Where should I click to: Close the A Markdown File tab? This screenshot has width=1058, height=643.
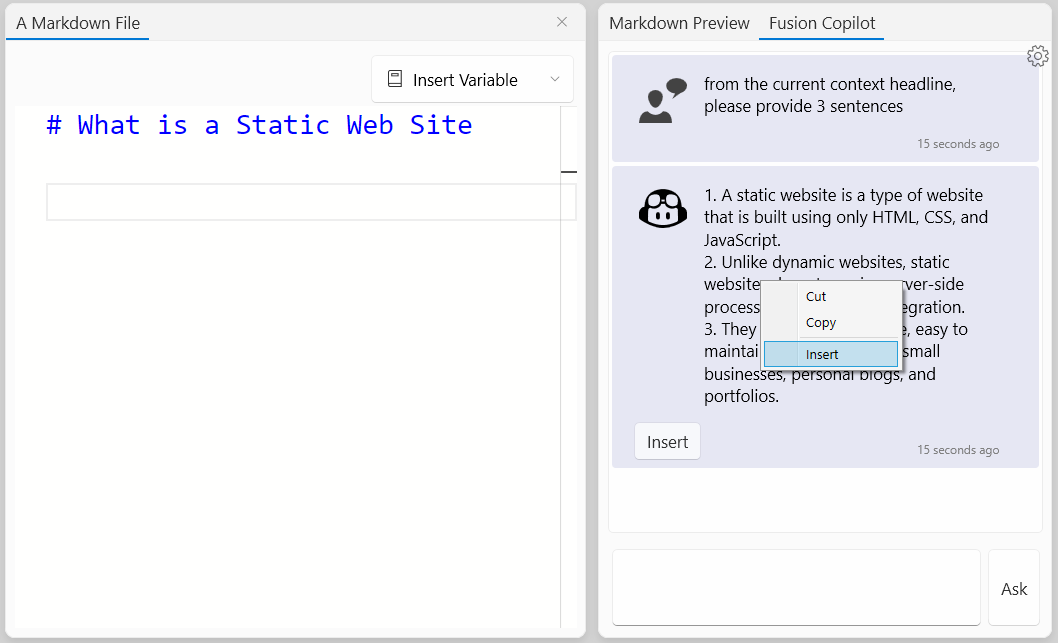562,22
